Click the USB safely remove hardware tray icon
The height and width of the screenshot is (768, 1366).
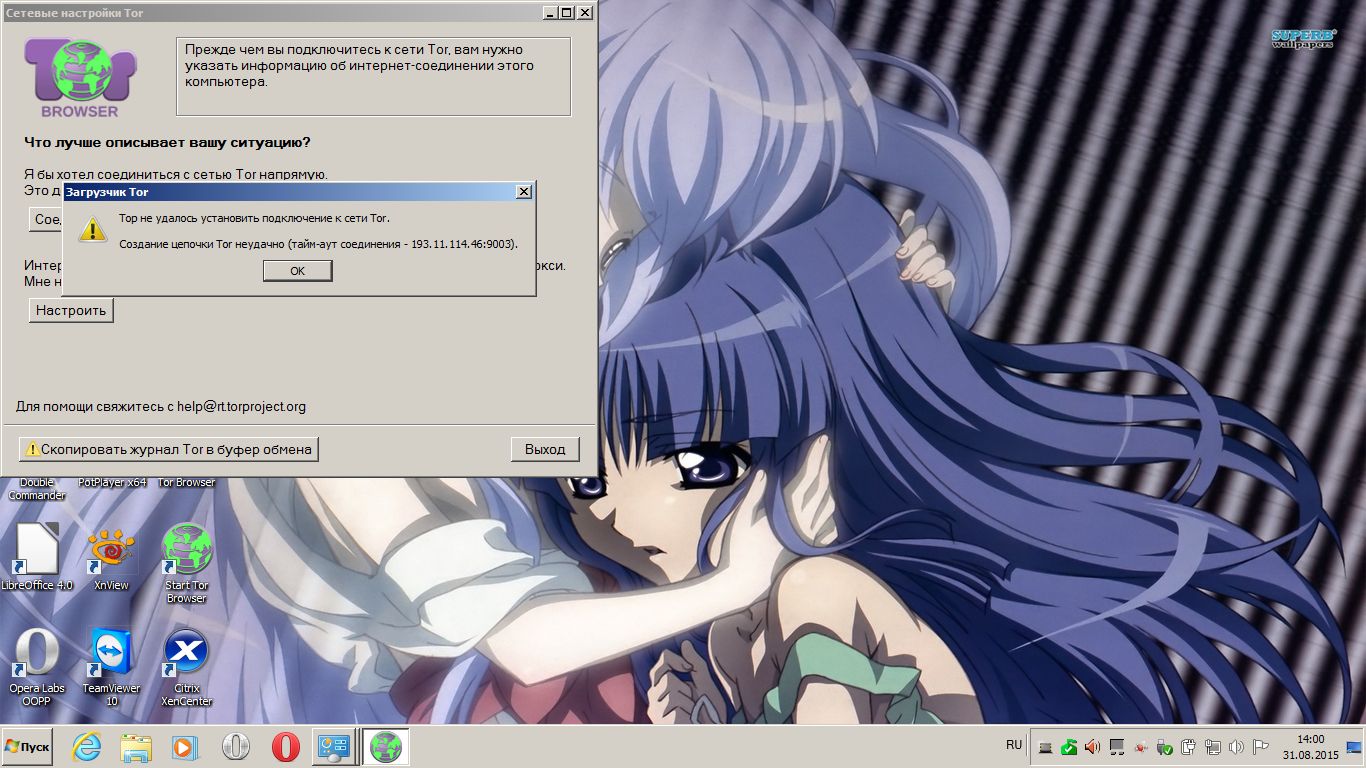click(x=1164, y=747)
